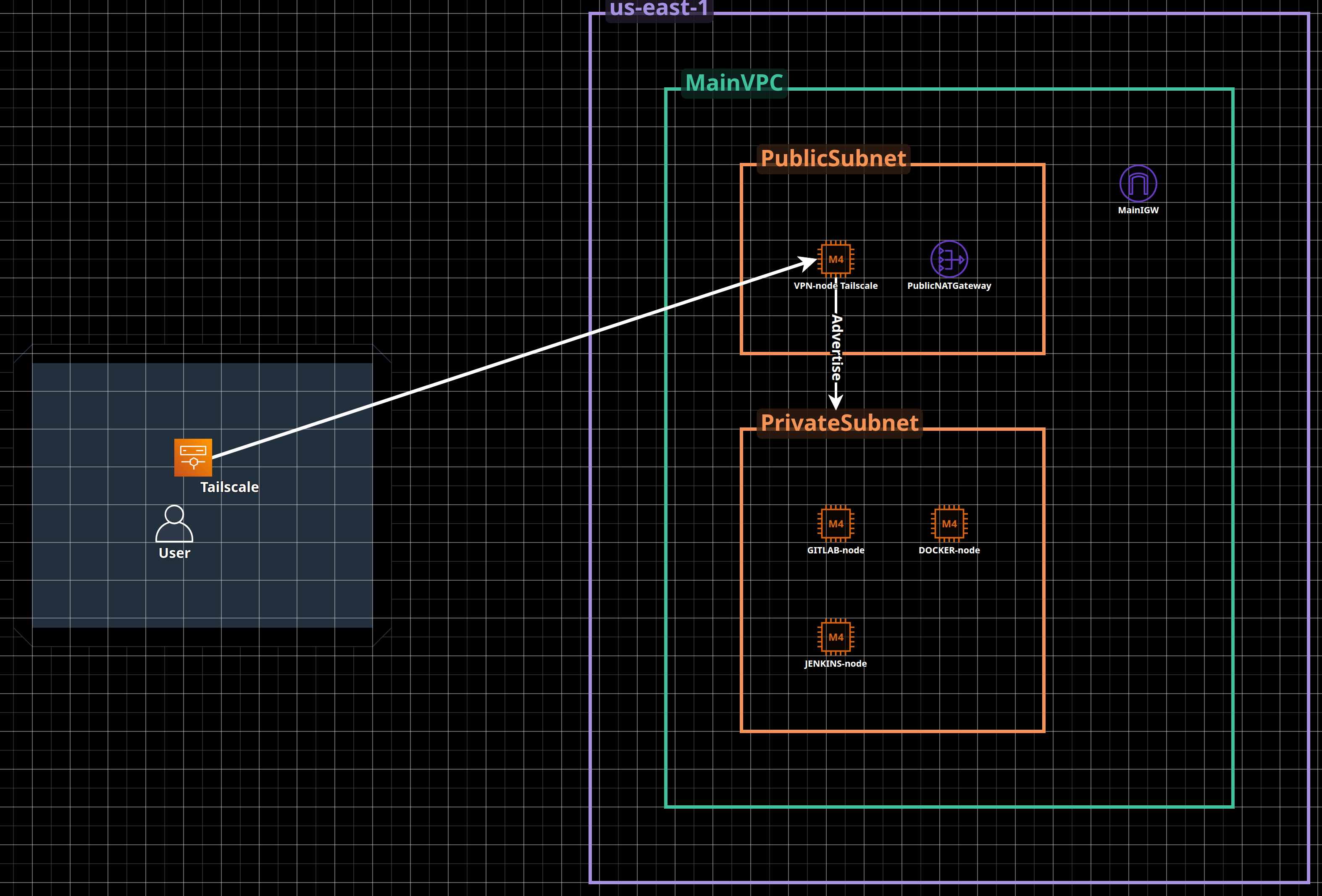Select the DOCKER-node M4 instance icon
The height and width of the screenshot is (896, 1322).
click(x=949, y=524)
